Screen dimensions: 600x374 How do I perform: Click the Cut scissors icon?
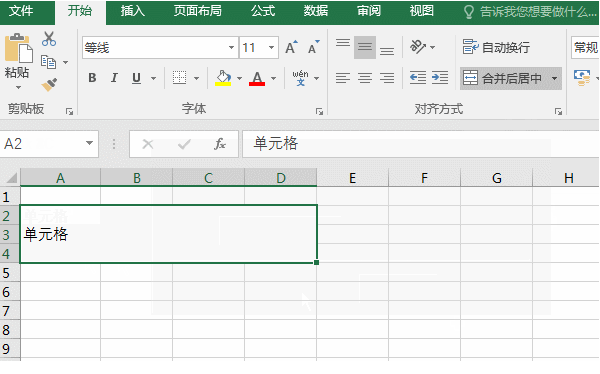pos(49,39)
